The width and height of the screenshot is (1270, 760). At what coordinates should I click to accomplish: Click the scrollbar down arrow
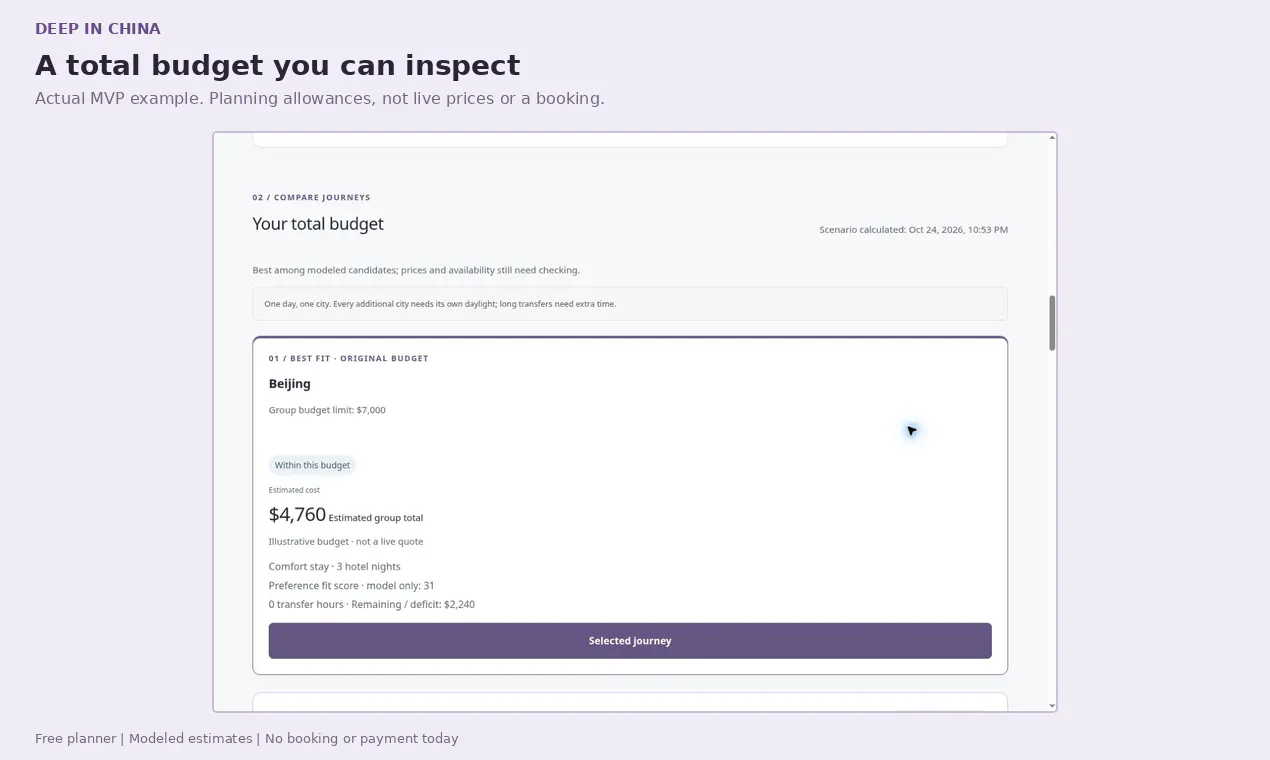click(1052, 706)
